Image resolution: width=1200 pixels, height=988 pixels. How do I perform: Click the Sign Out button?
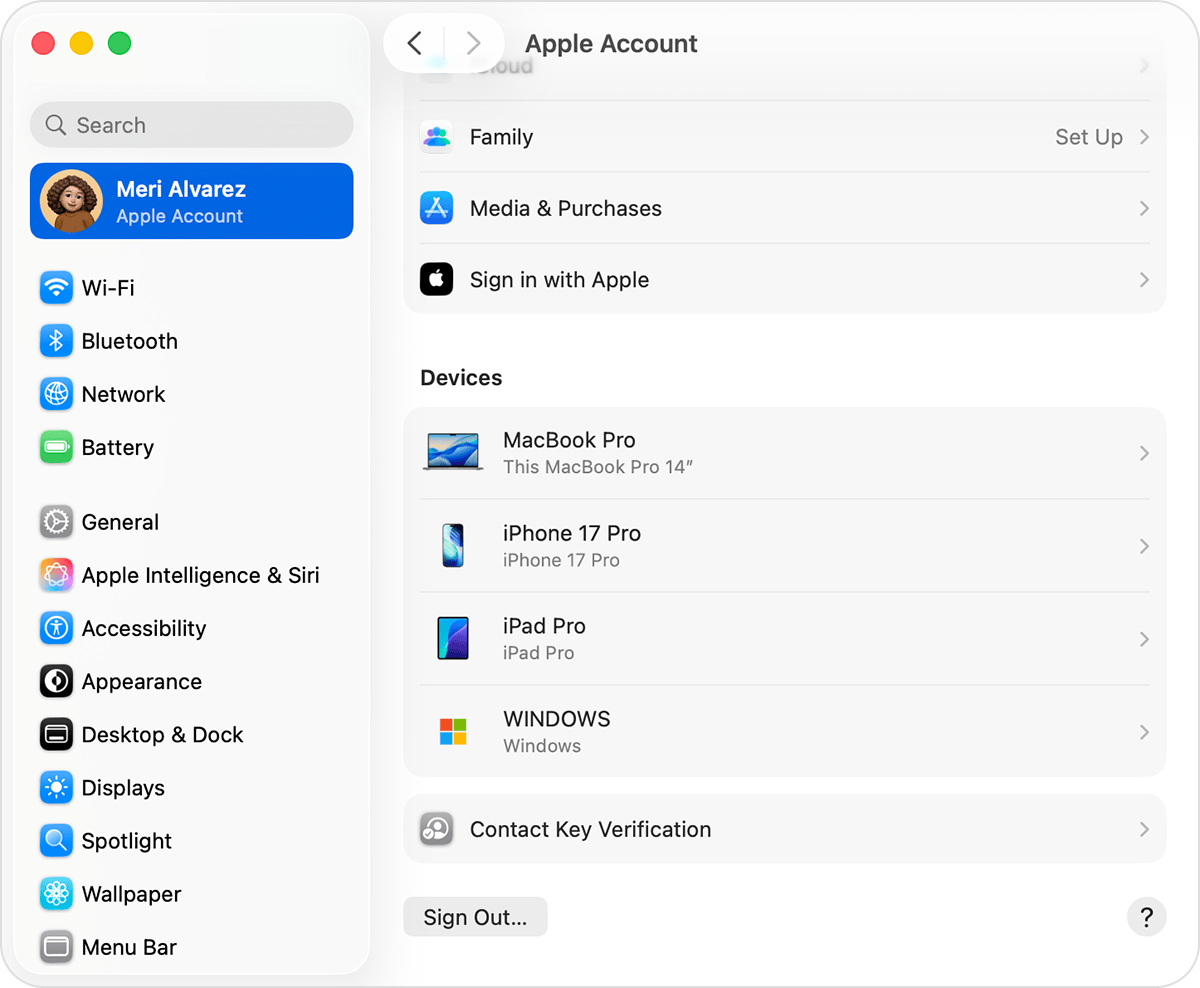pos(475,916)
